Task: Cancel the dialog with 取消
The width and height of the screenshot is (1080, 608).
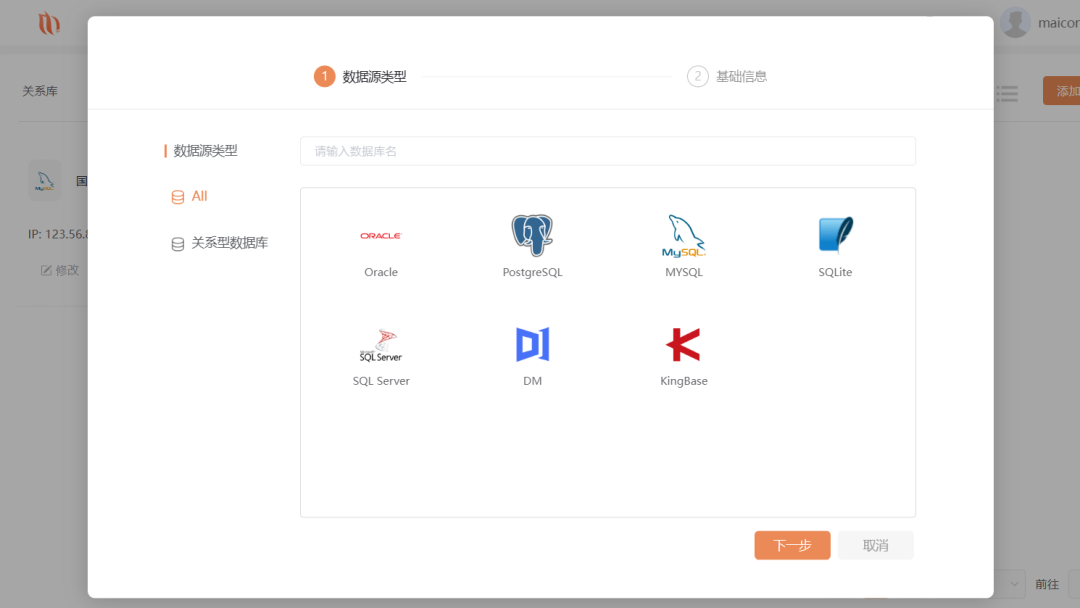Action: coord(875,545)
